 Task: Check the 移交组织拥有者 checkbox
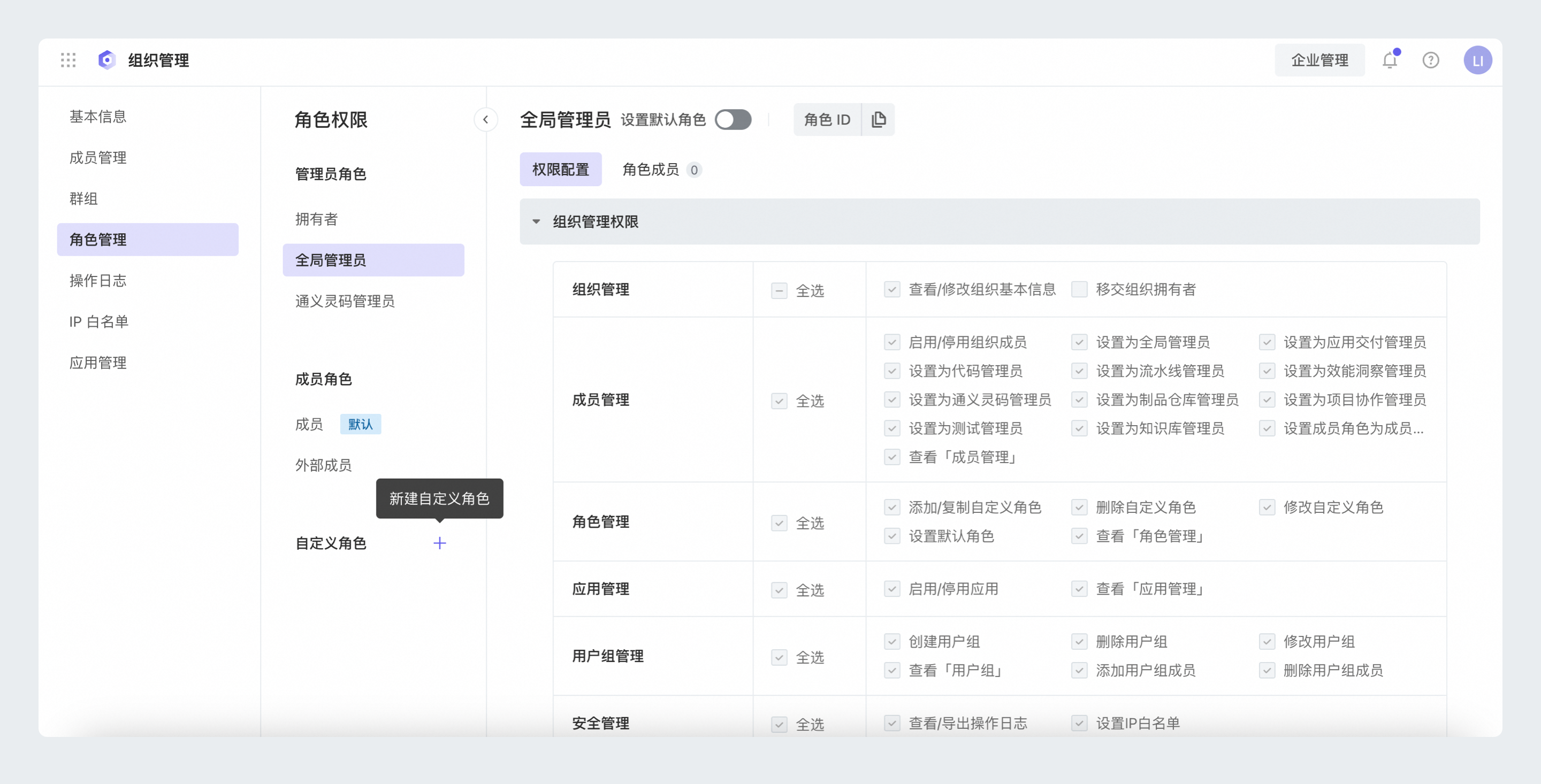coord(1079,289)
